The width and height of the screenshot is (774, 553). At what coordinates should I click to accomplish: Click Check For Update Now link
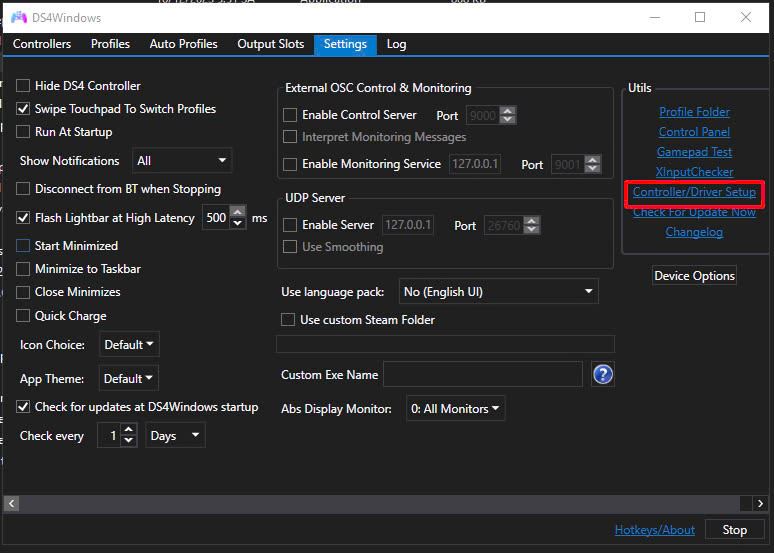click(694, 212)
